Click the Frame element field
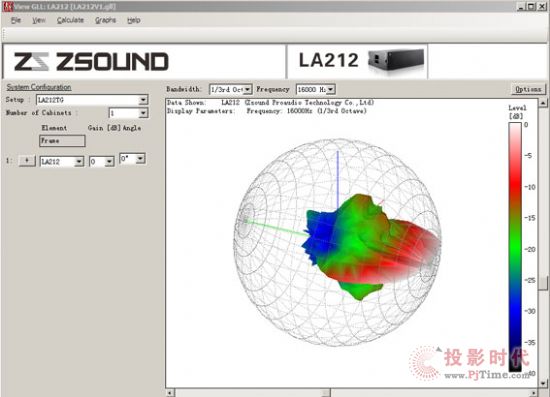 (x=62, y=141)
